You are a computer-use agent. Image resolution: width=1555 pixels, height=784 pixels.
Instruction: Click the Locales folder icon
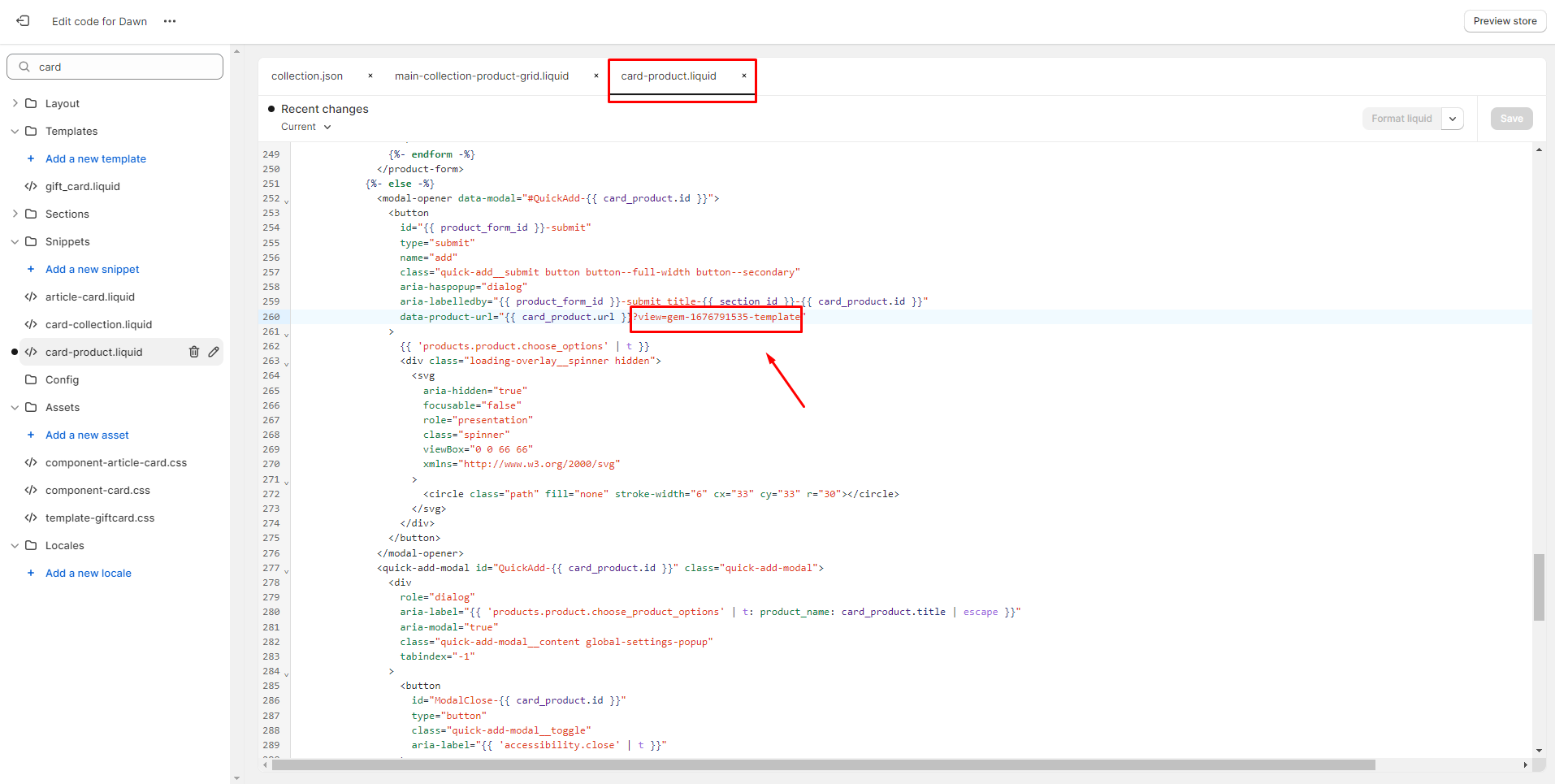click(x=31, y=545)
